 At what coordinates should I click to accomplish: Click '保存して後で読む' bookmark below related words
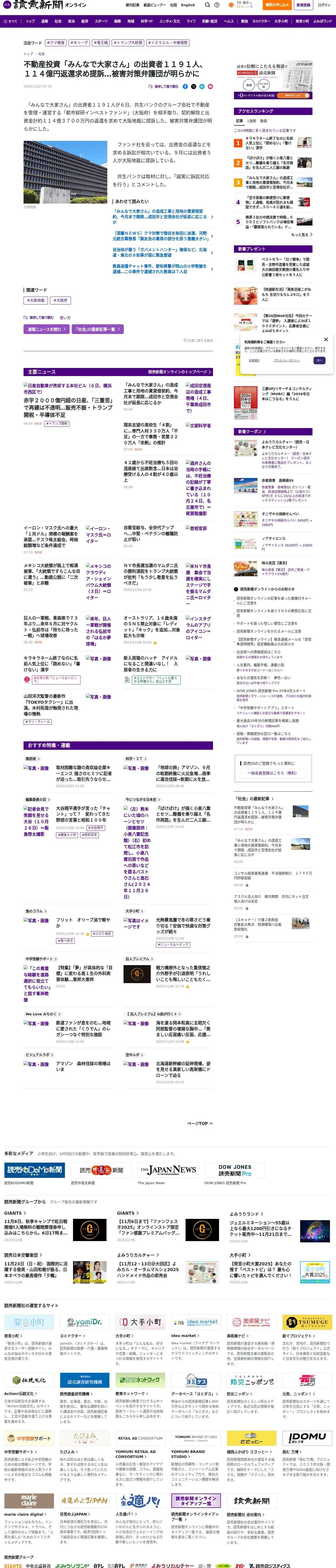point(39,318)
